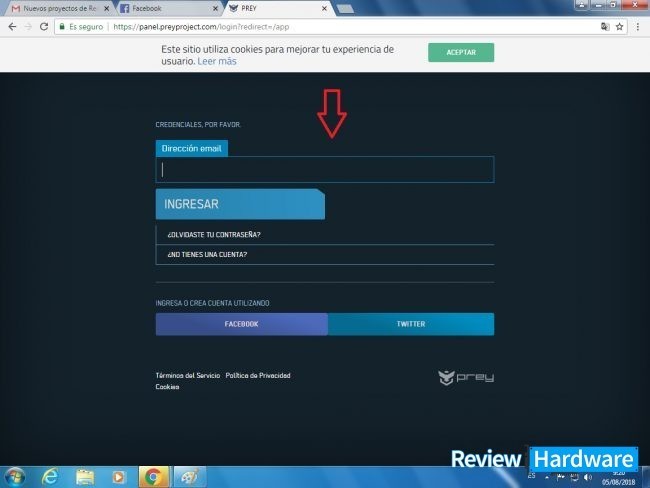Open a new tab
This screenshot has width=650, height=488.
coord(345,9)
